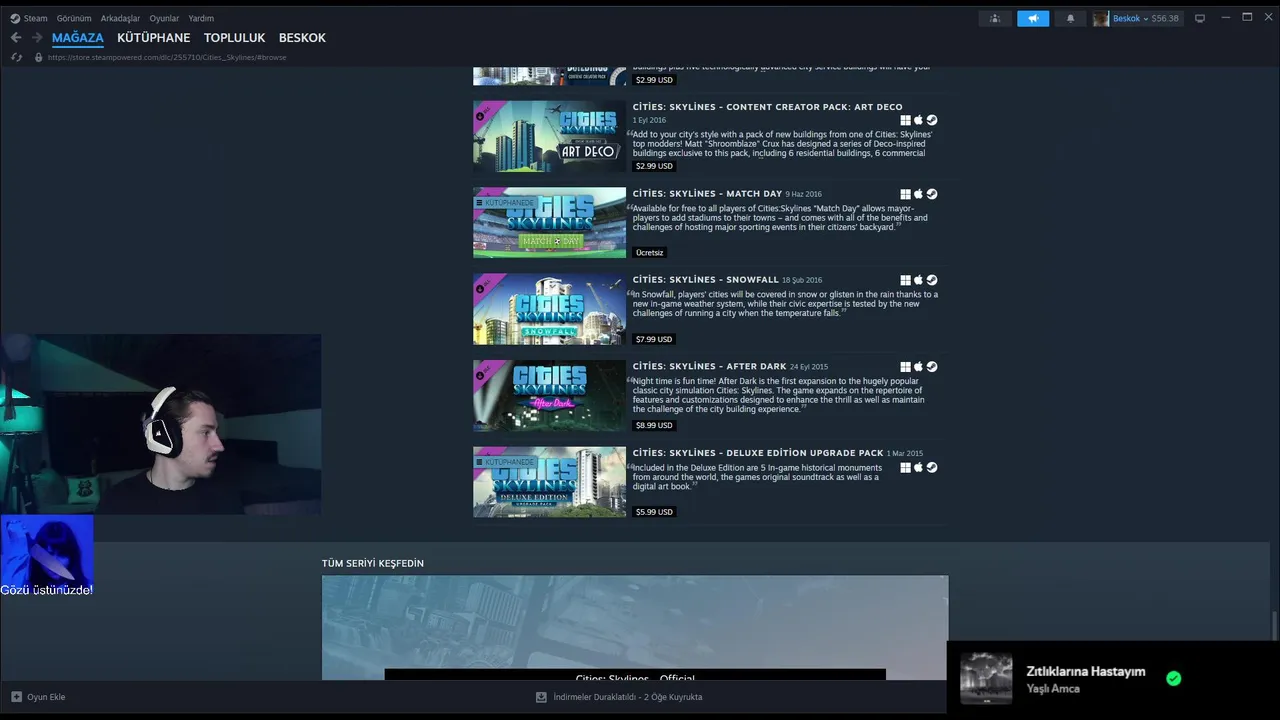Switch to Big Picture mode monitor icon
The height and width of the screenshot is (720, 1280).
tap(1200, 18)
